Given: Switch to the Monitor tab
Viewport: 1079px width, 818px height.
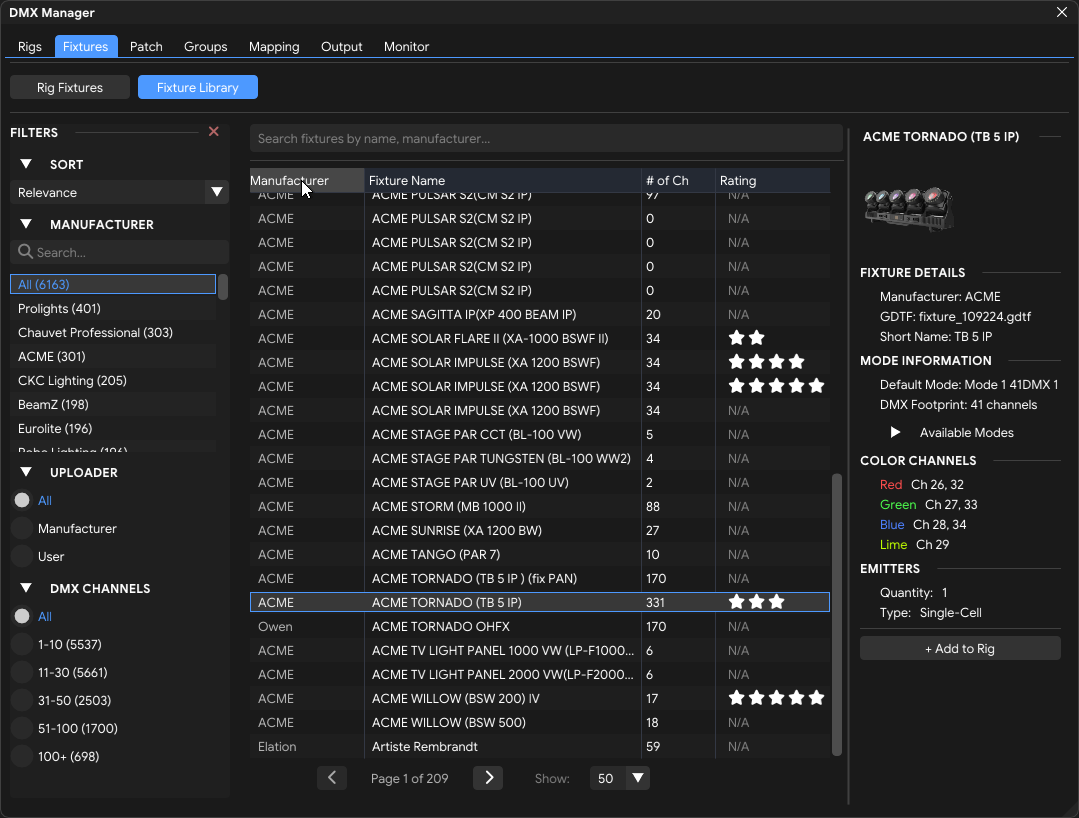Looking at the screenshot, I should click(406, 46).
